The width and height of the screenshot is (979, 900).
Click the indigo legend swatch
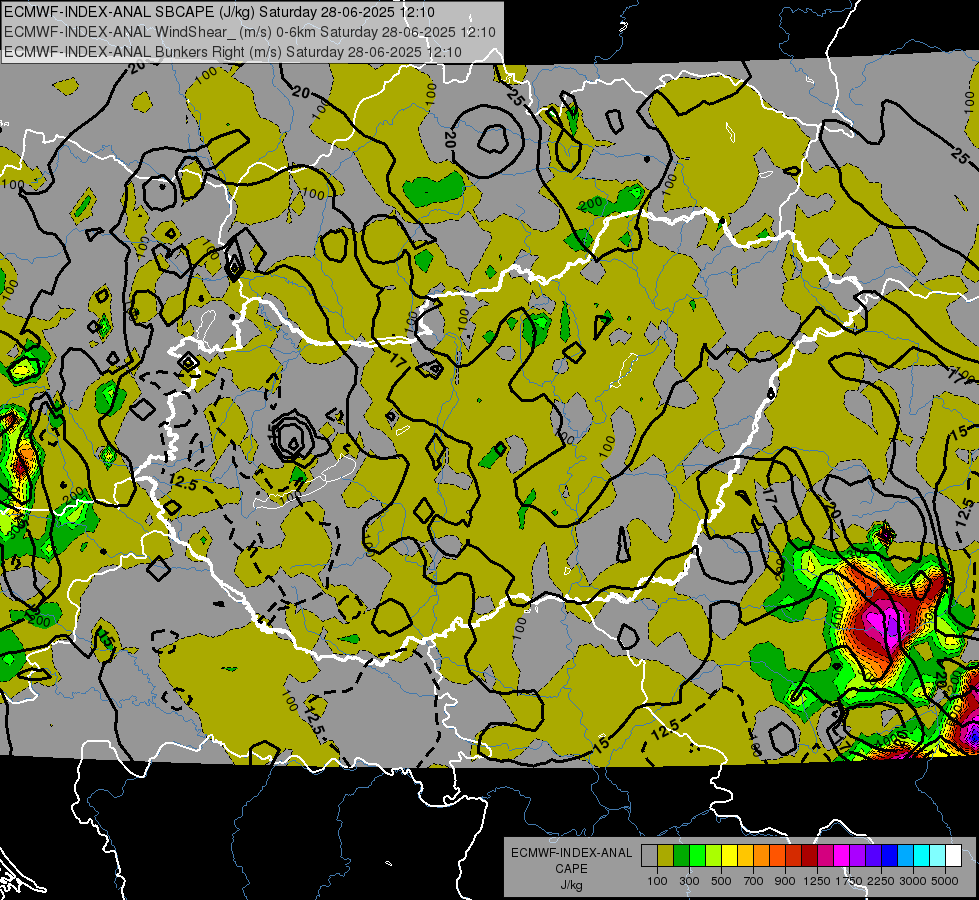point(873,855)
